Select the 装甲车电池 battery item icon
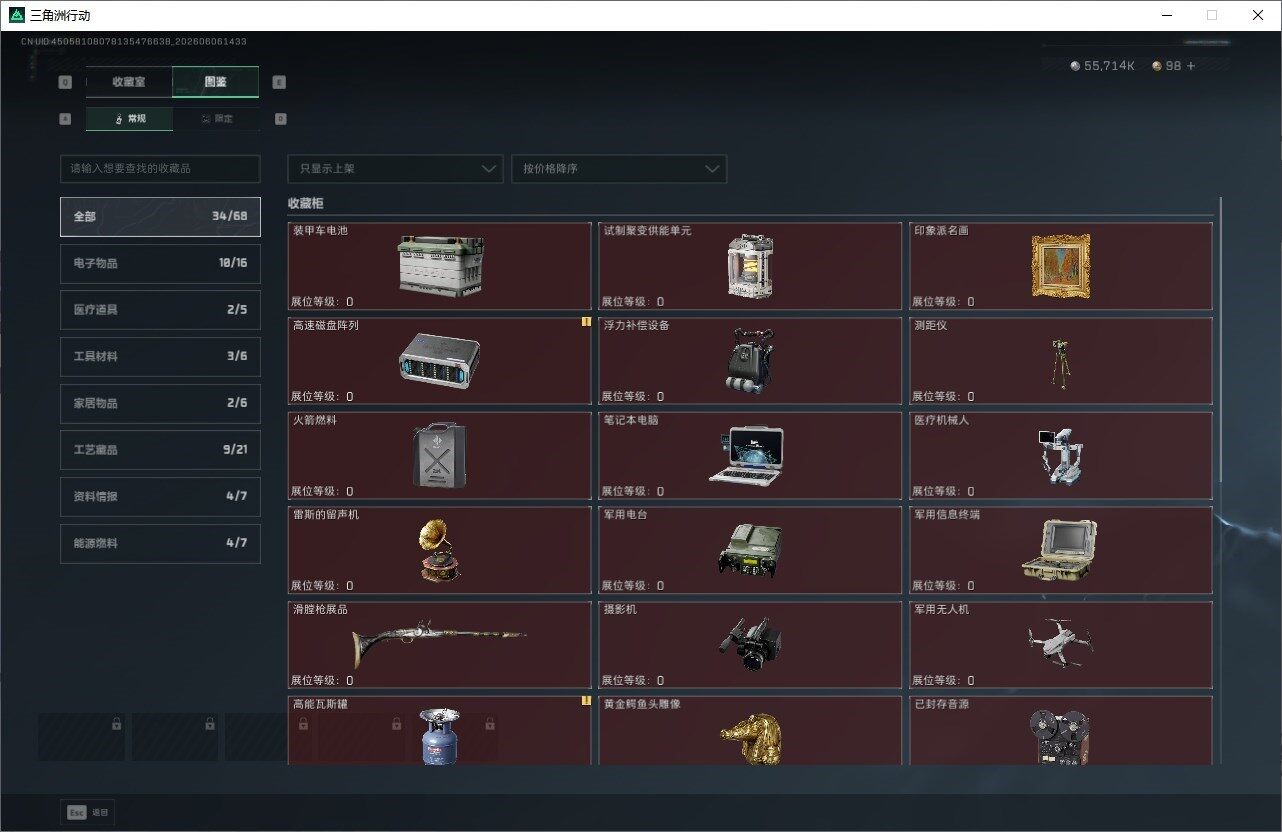1282x832 pixels. 441,265
